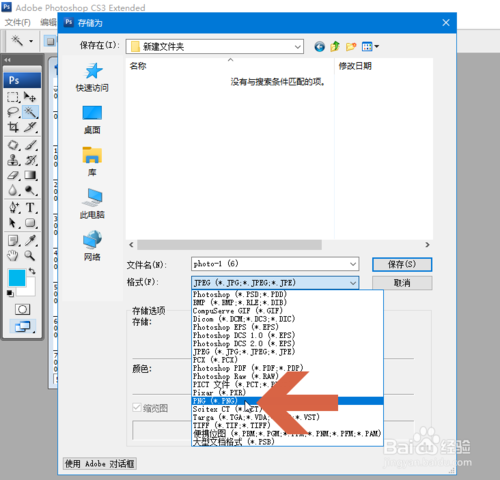
Task: Click the 取消 button
Action: pos(402,283)
